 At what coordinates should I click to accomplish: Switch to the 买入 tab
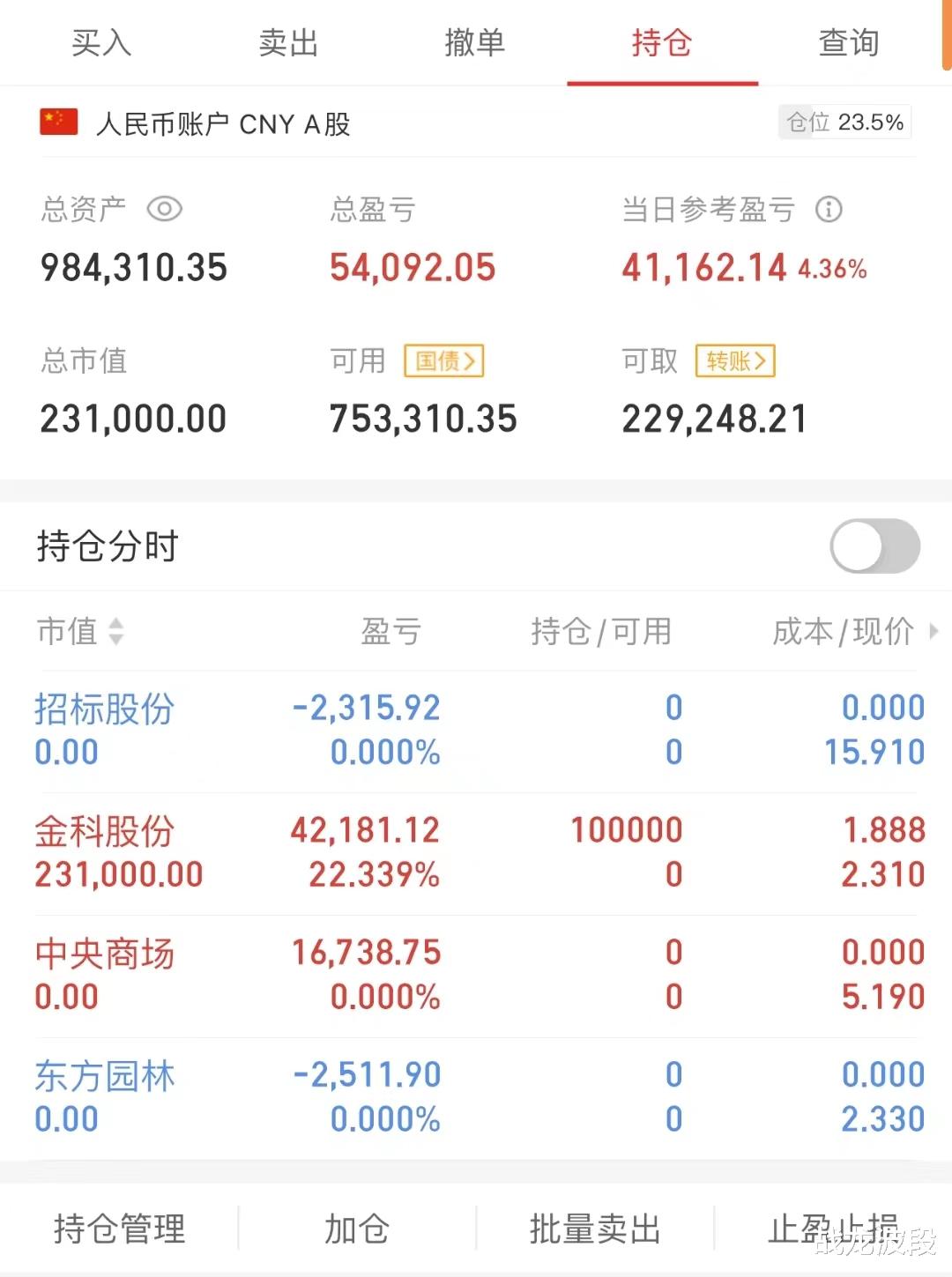[x=101, y=42]
